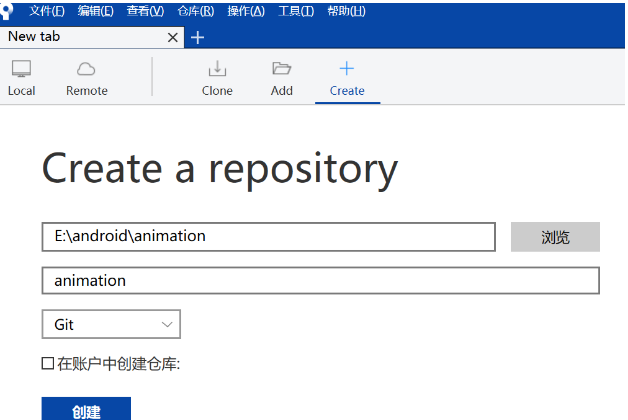Focus the repository name field animation
Screen dimensions: 628x420
(x=320, y=281)
